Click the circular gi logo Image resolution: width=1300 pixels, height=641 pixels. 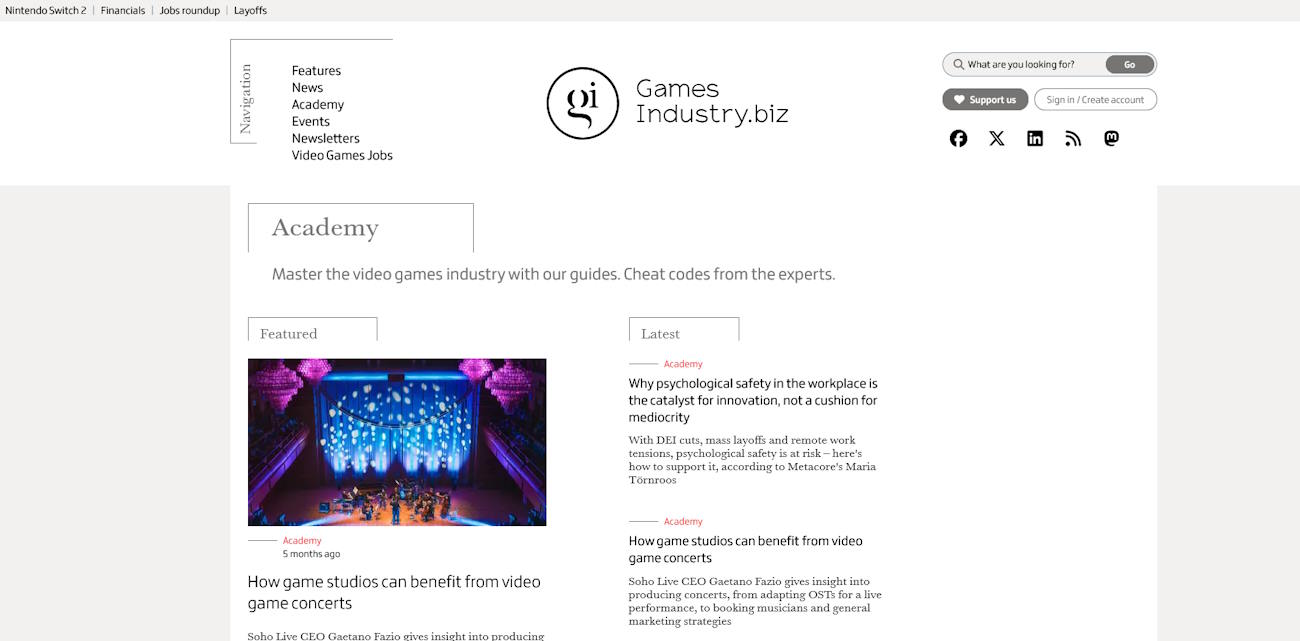point(583,103)
